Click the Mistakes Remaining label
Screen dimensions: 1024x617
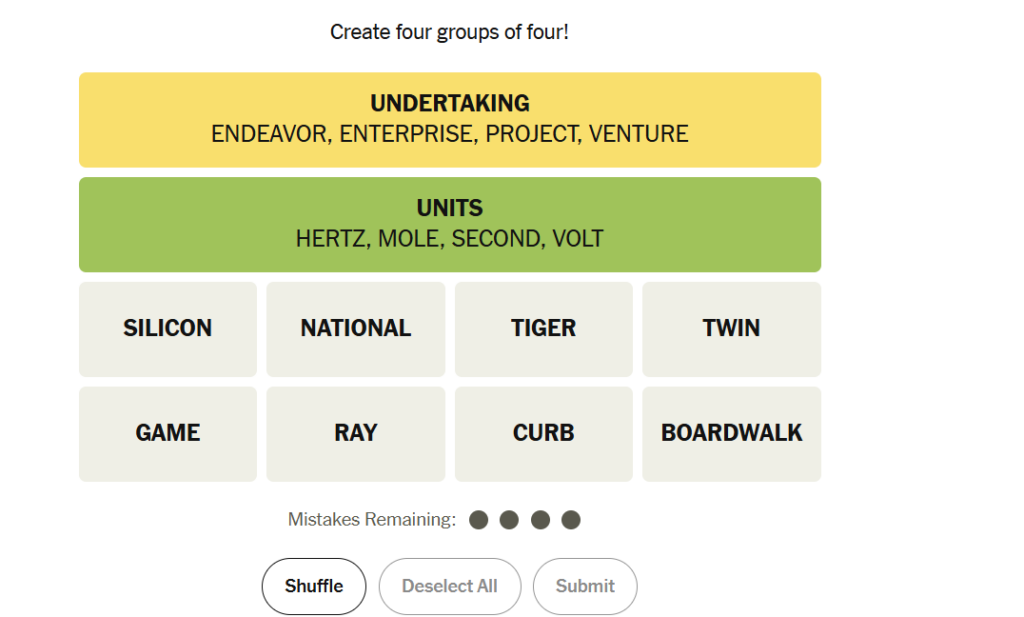(372, 520)
